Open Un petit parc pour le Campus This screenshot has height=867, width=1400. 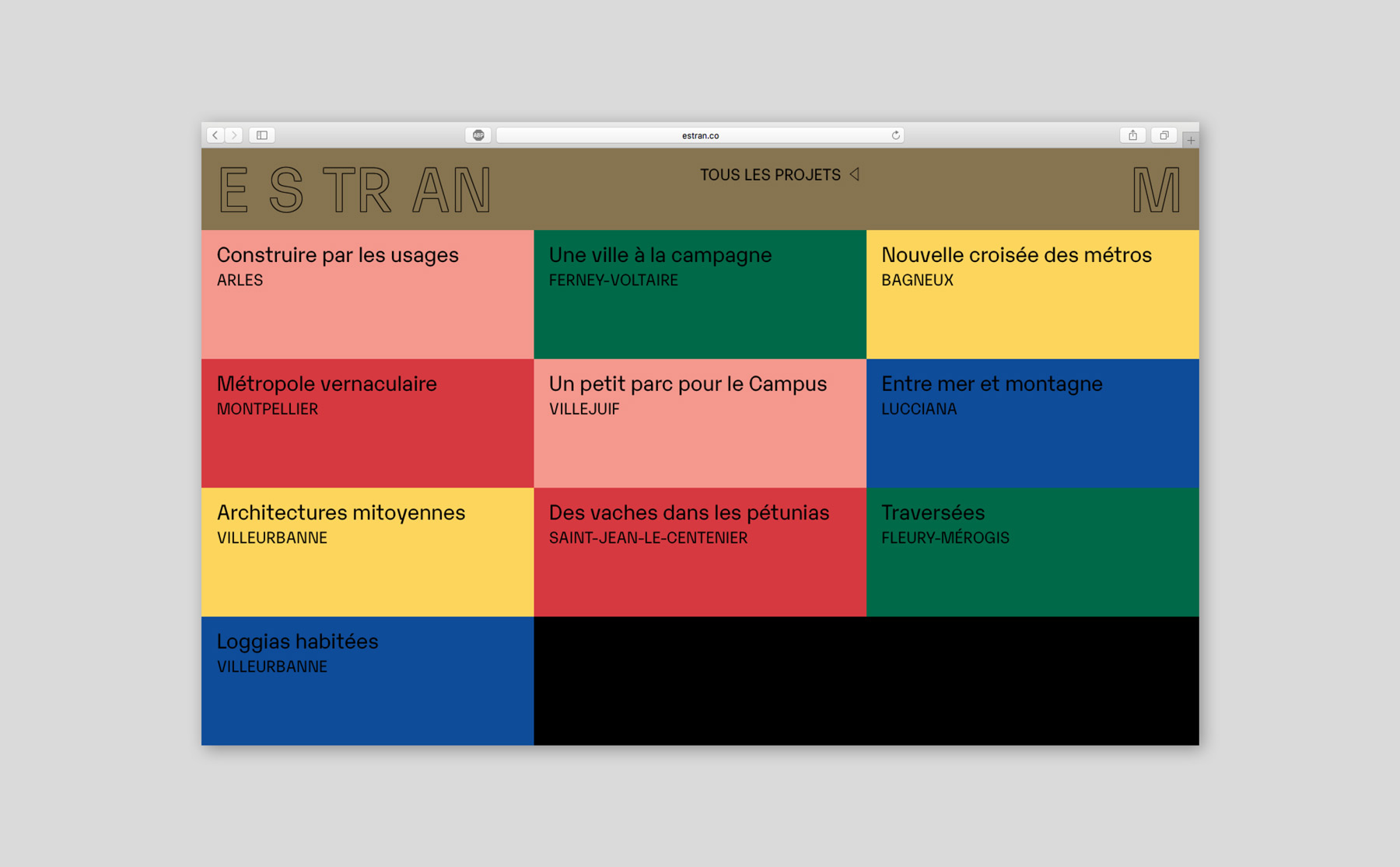pyautogui.click(x=699, y=423)
